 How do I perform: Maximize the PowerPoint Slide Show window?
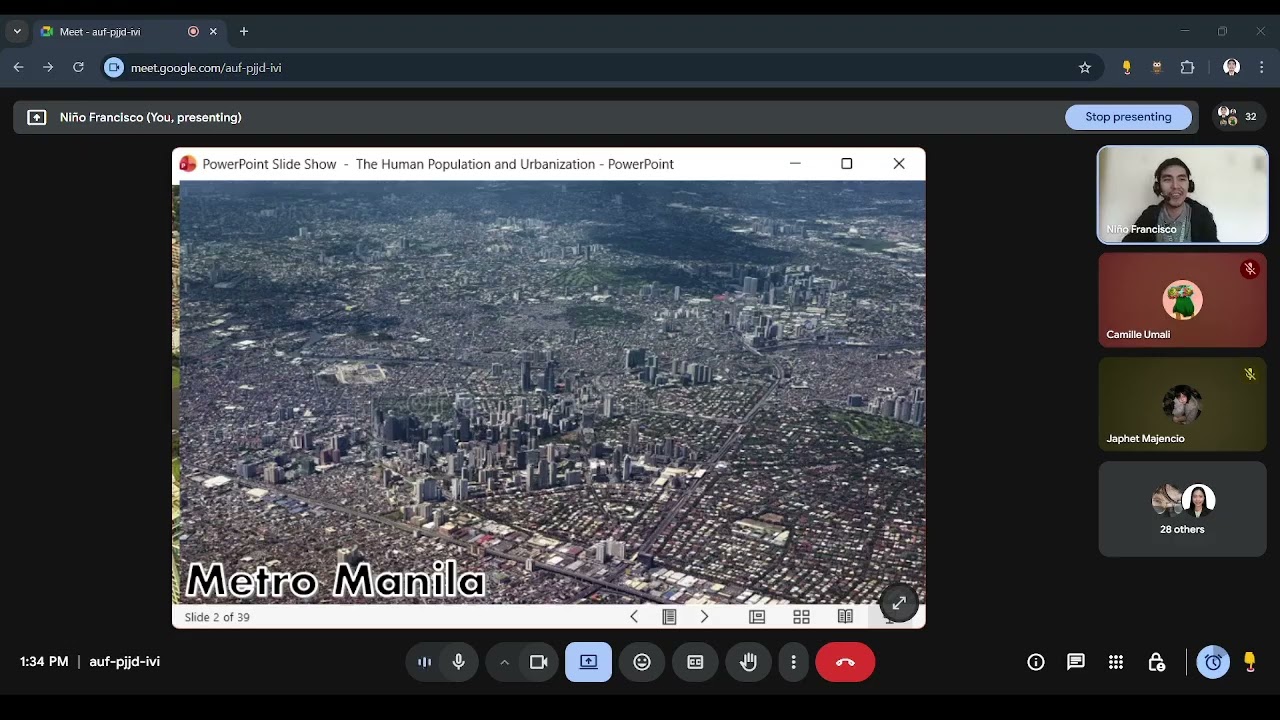coord(847,164)
